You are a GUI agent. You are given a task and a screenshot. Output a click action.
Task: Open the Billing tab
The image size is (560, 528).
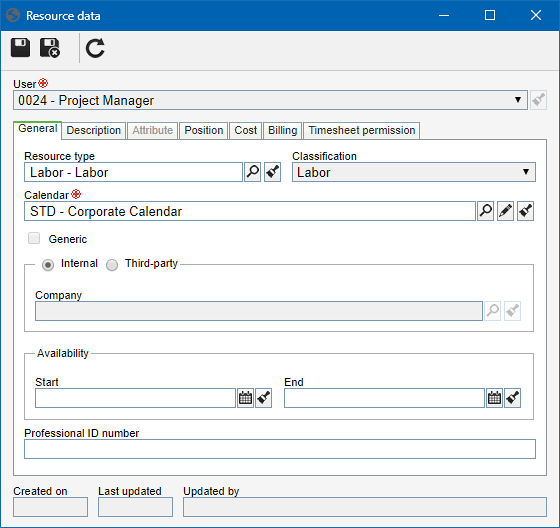(282, 130)
